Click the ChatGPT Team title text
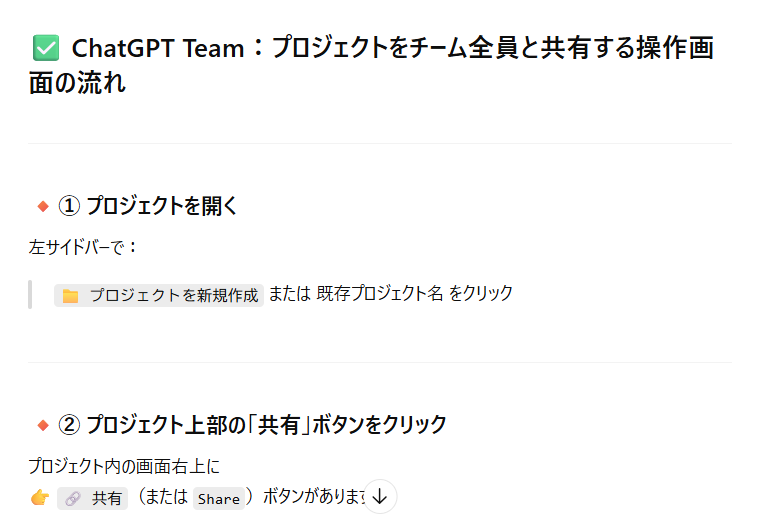Image resolution: width=778 pixels, height=522 pixels. pos(158,48)
